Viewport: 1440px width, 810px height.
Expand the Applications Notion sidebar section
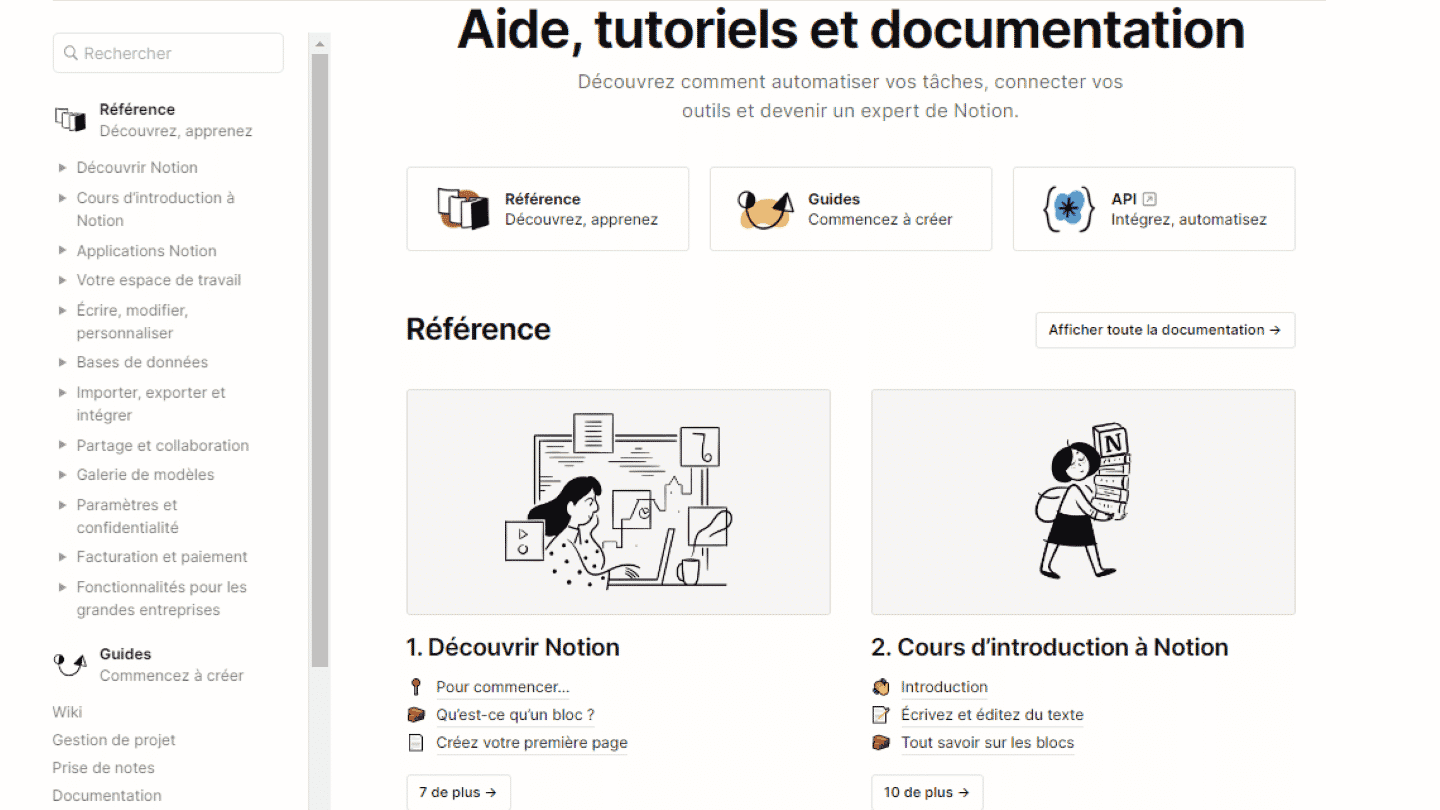(63, 250)
